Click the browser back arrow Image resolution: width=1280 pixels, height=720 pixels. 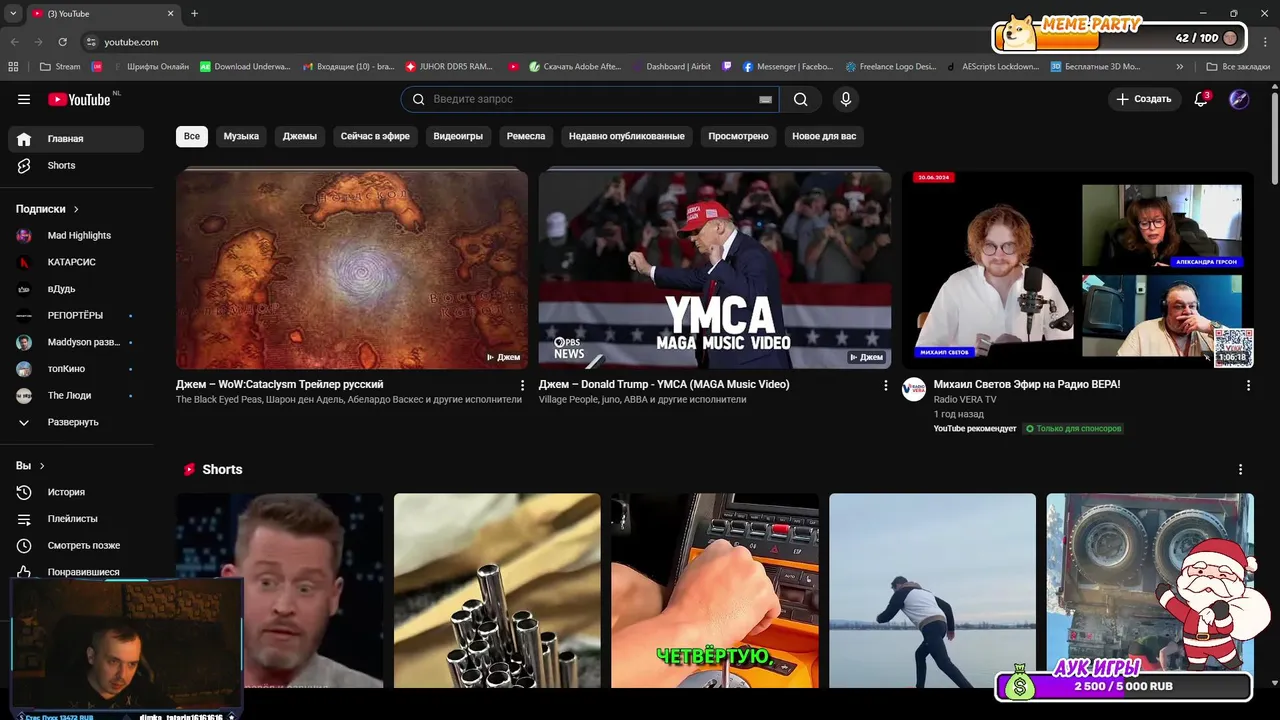pyautogui.click(x=15, y=42)
